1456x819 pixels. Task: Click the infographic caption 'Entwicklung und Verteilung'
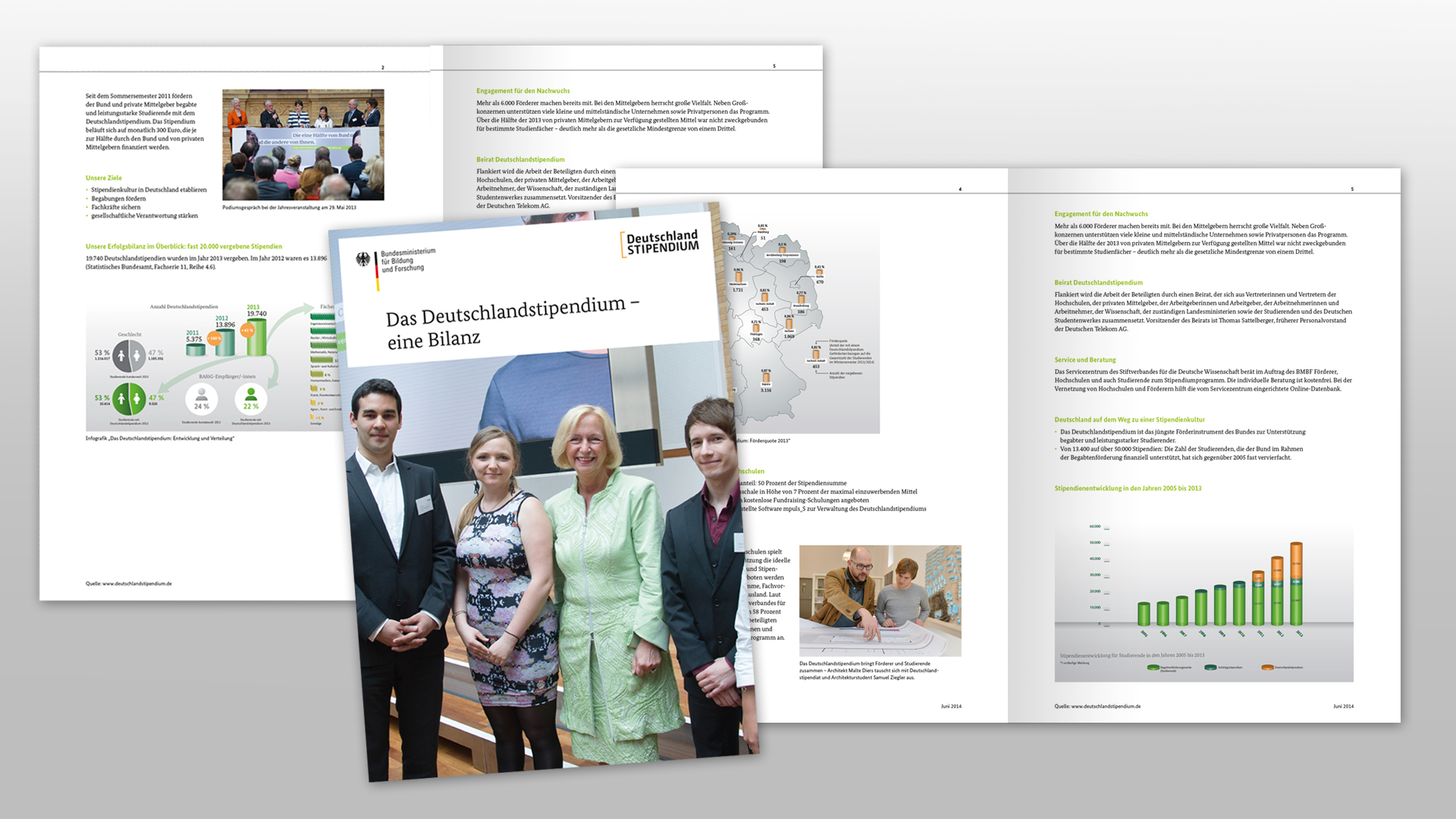pos(160,438)
